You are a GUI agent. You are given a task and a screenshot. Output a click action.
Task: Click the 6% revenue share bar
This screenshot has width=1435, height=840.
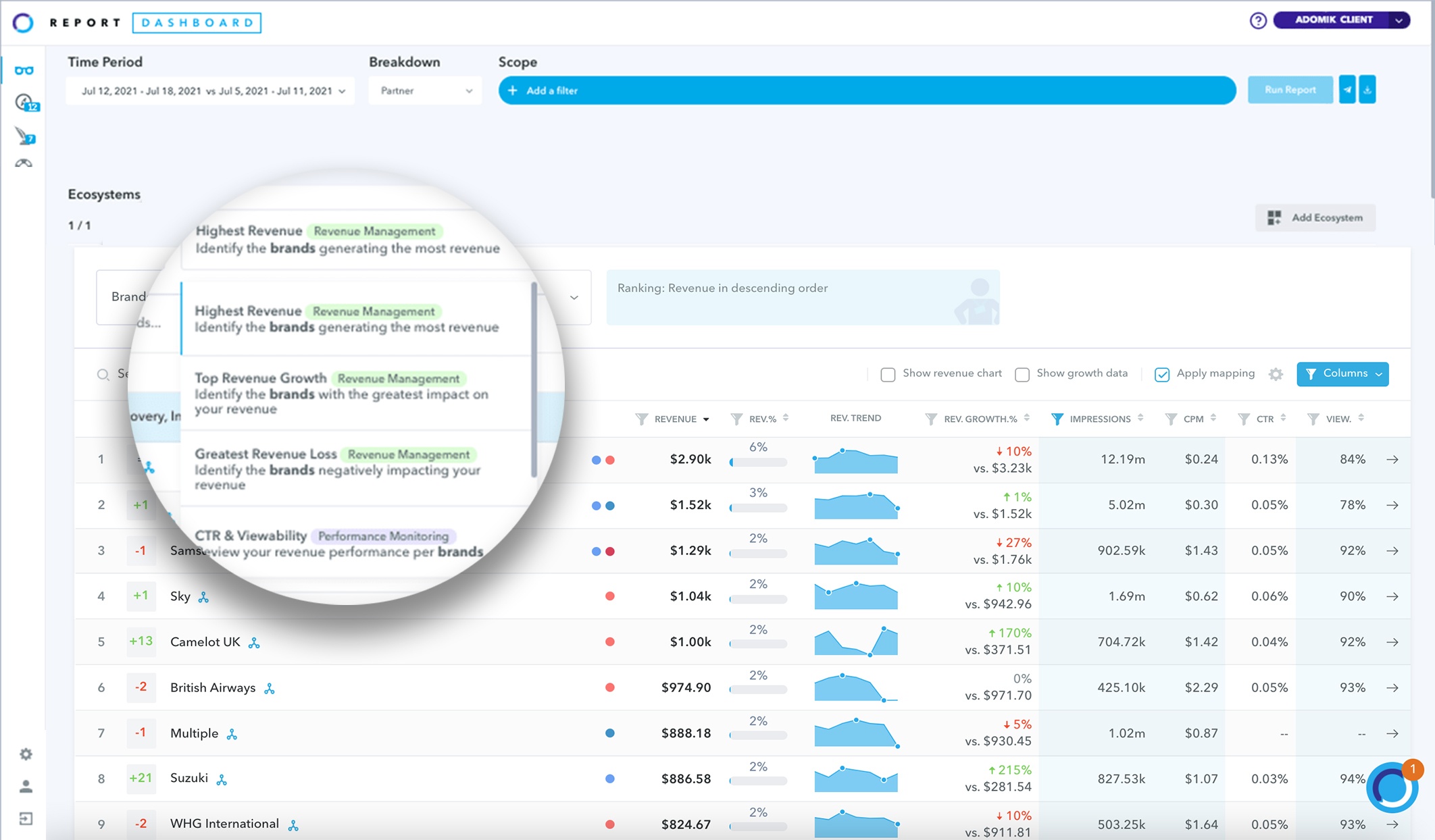coord(758,463)
